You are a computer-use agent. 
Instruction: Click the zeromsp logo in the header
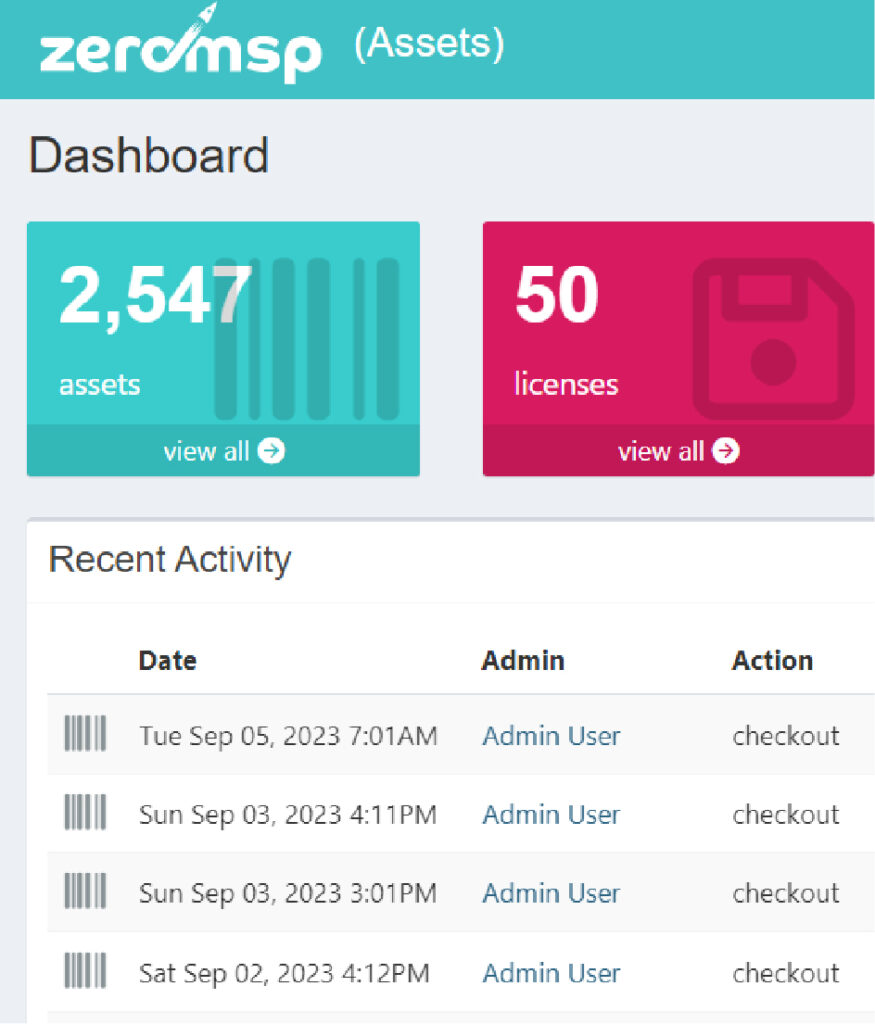181,44
